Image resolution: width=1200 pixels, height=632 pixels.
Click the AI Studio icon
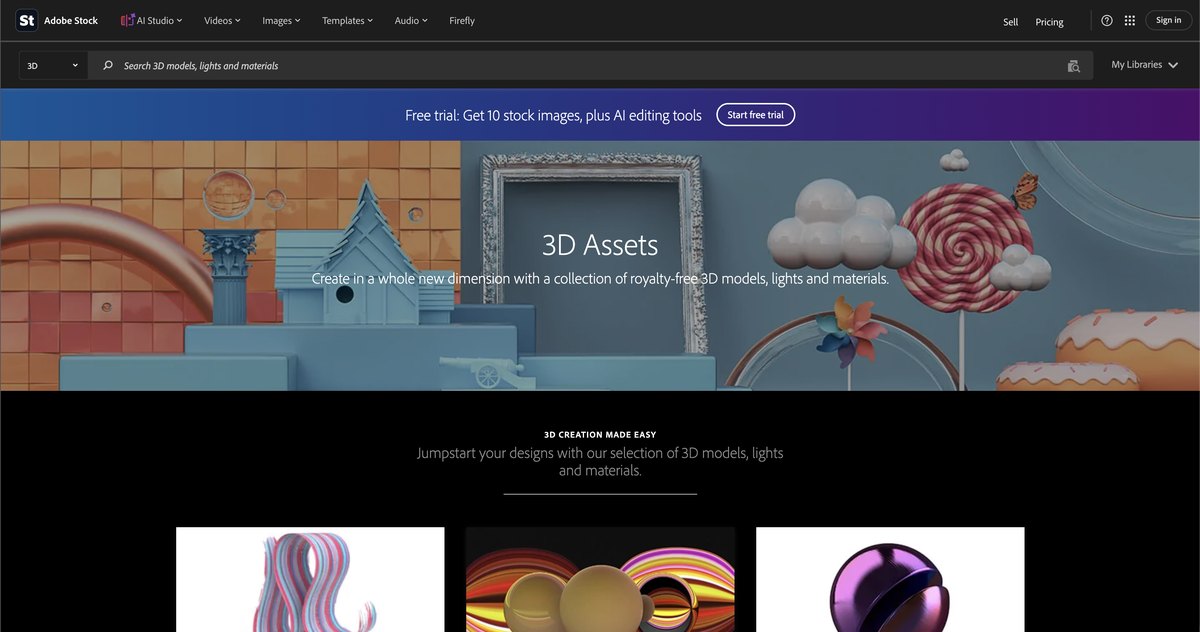coord(127,20)
